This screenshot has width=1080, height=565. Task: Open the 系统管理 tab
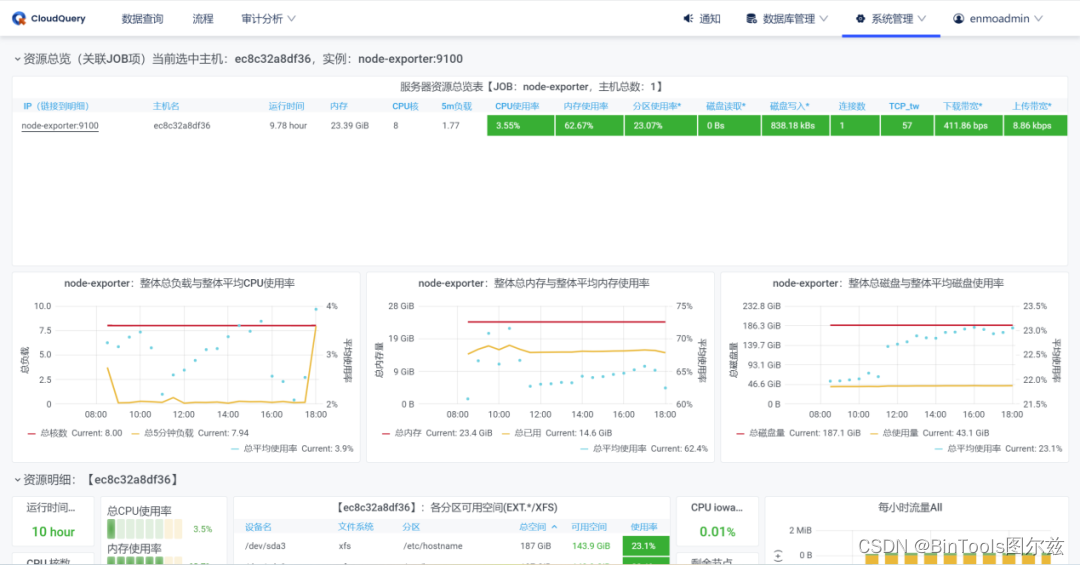(x=892, y=19)
